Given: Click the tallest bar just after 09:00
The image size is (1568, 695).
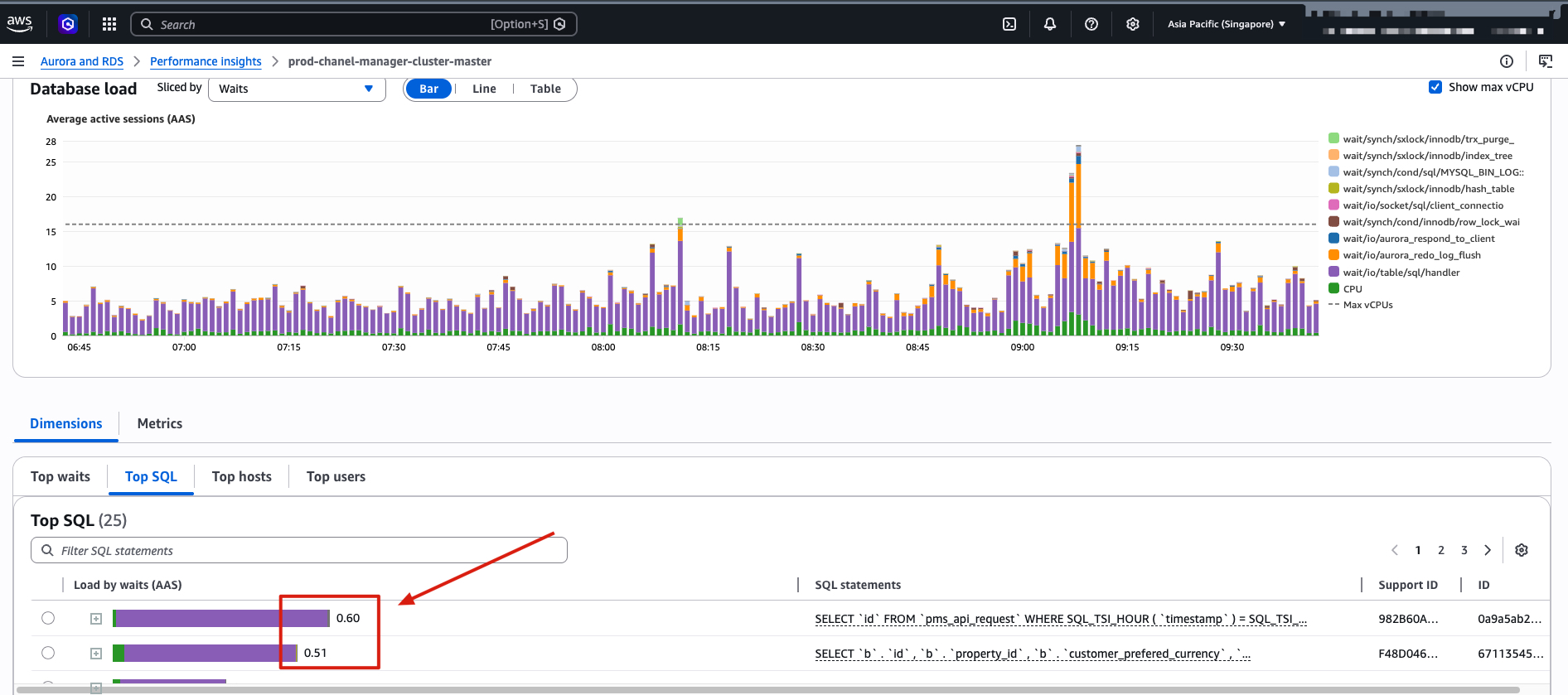Looking at the screenshot, I should (1078, 240).
